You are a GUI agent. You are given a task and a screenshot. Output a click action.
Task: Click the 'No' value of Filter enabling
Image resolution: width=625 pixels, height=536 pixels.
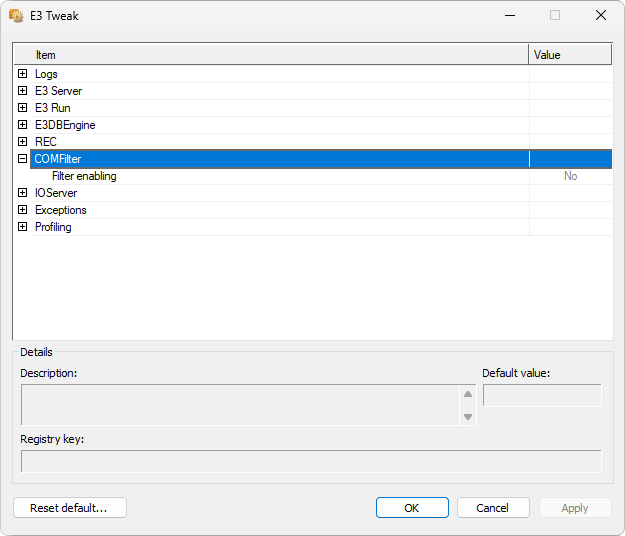click(x=570, y=176)
